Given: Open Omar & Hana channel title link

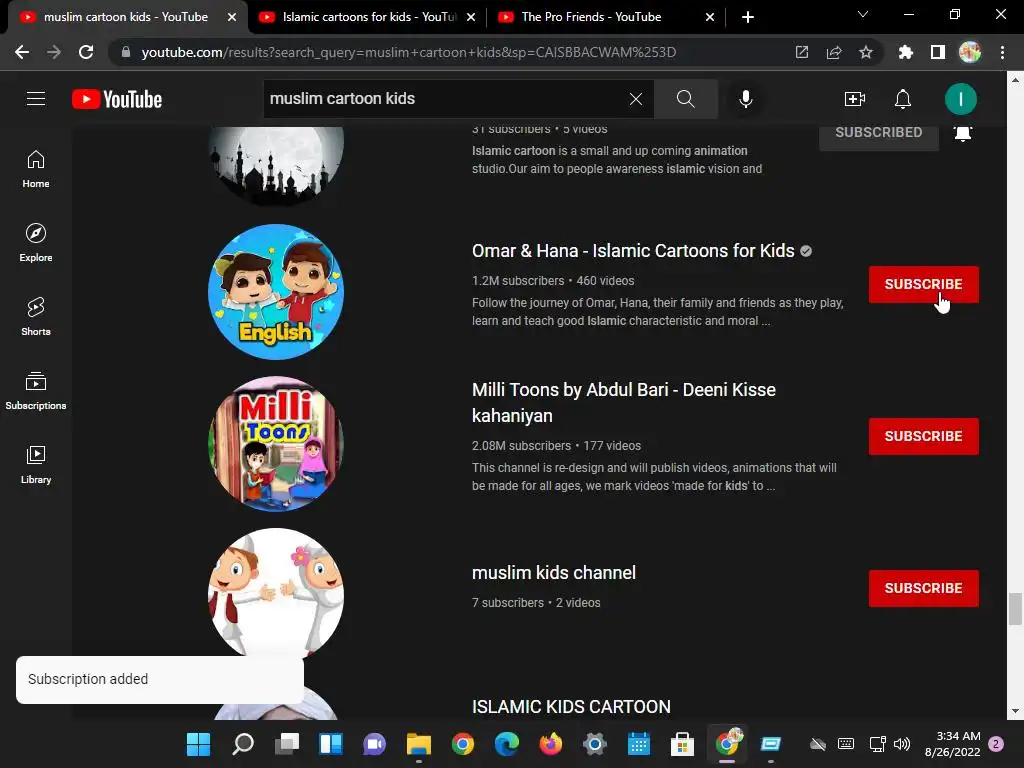Looking at the screenshot, I should click(x=633, y=251).
